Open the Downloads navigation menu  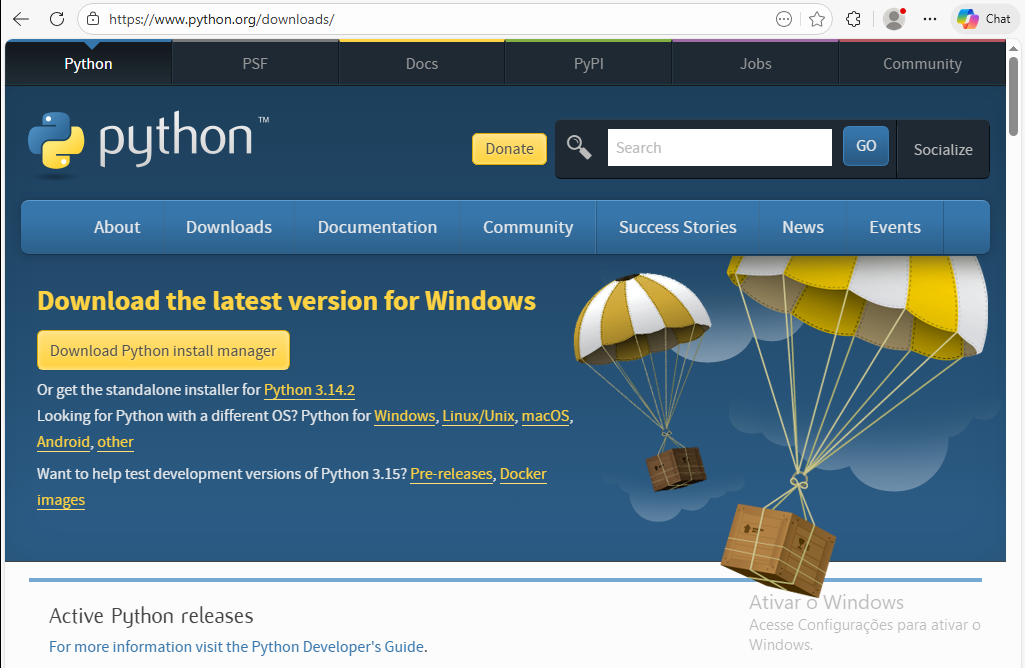tap(228, 227)
